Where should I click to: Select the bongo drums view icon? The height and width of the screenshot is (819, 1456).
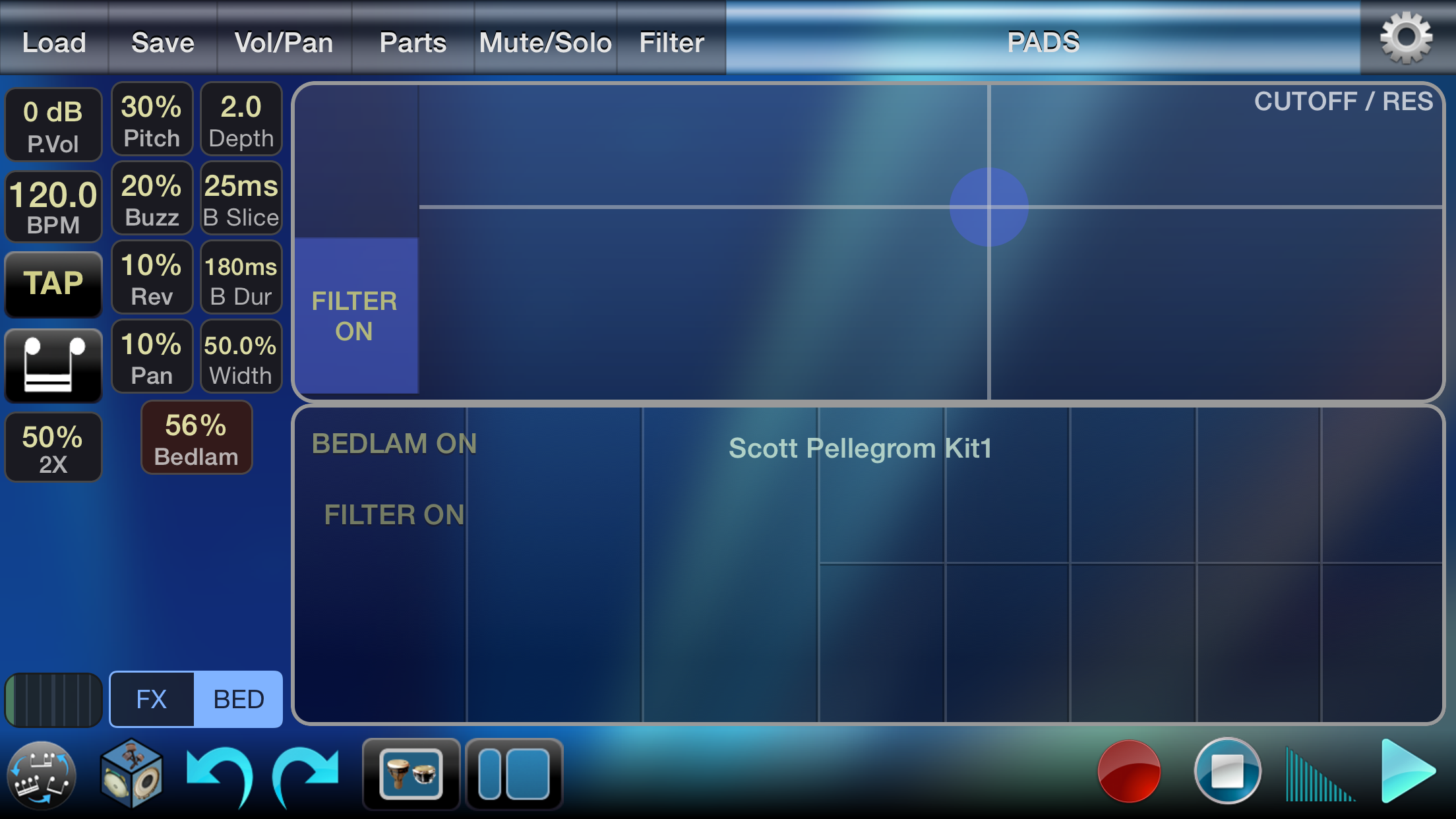411,774
